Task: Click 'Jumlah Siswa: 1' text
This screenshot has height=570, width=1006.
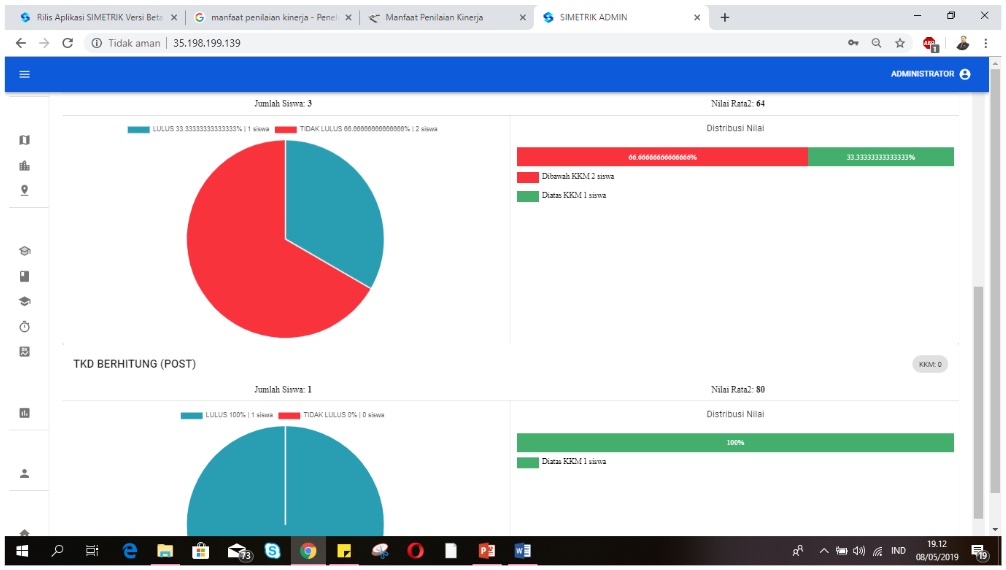Action: click(x=283, y=390)
